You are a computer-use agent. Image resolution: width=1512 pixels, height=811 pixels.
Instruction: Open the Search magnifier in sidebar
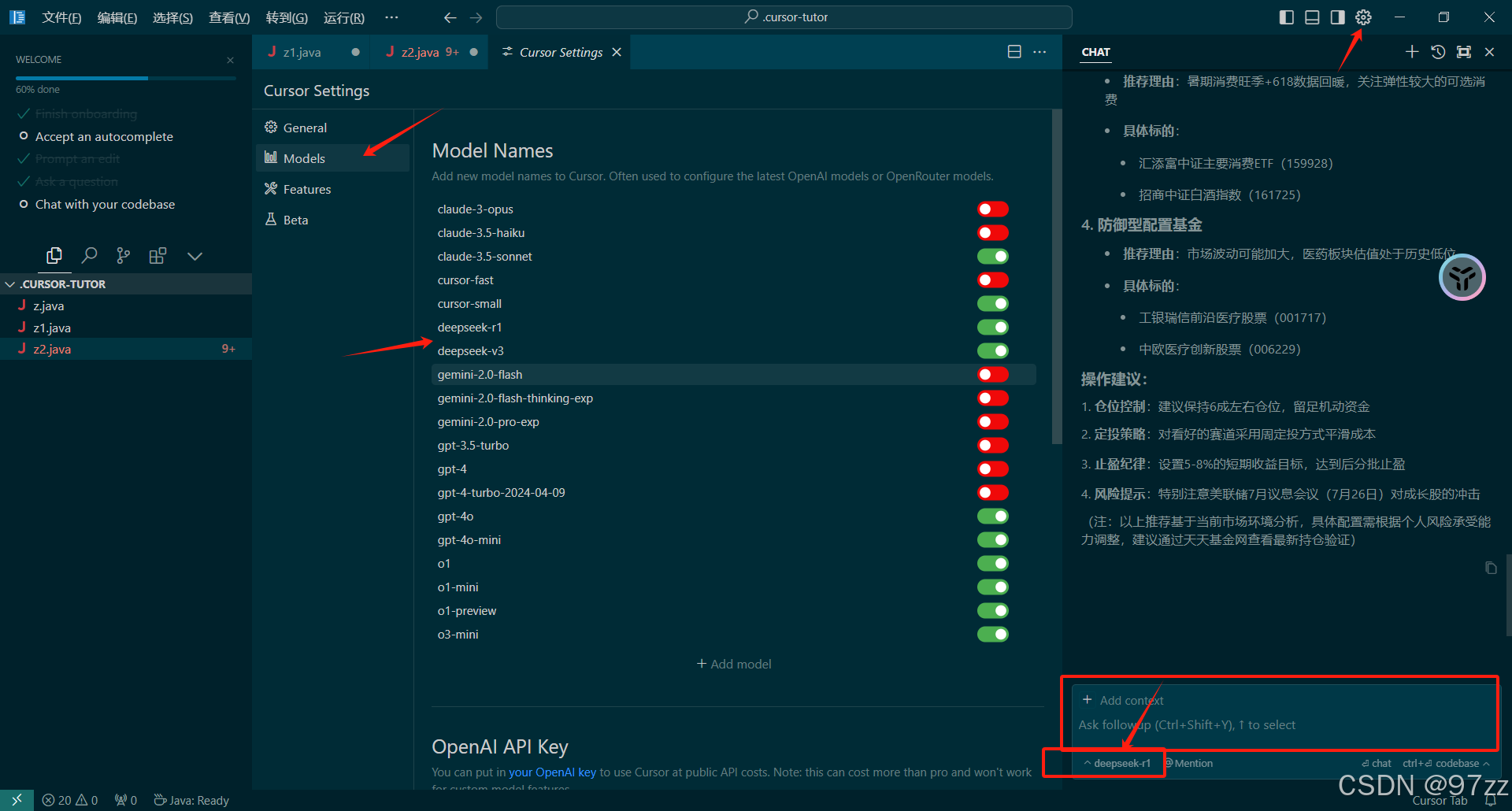[89, 255]
